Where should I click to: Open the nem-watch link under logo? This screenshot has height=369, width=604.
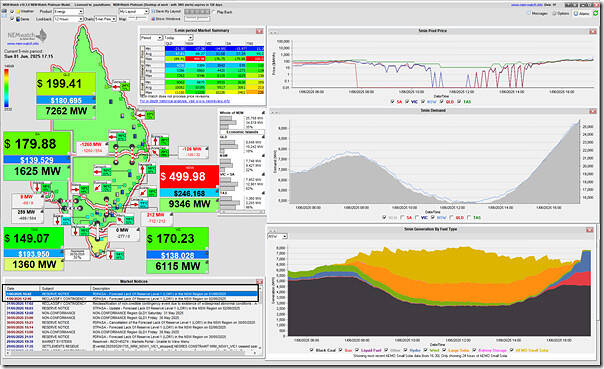[x=23, y=44]
